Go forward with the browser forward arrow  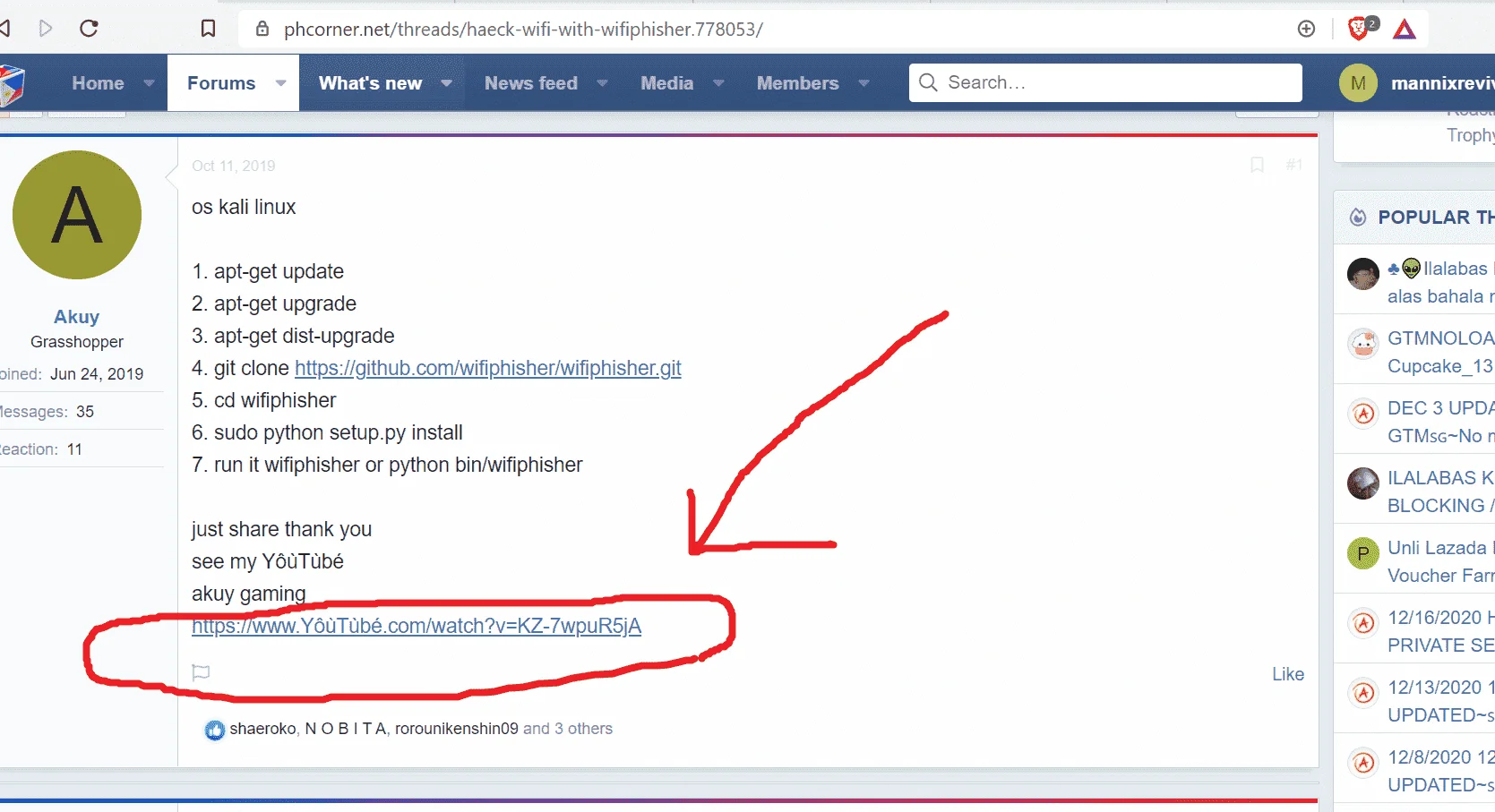46,29
